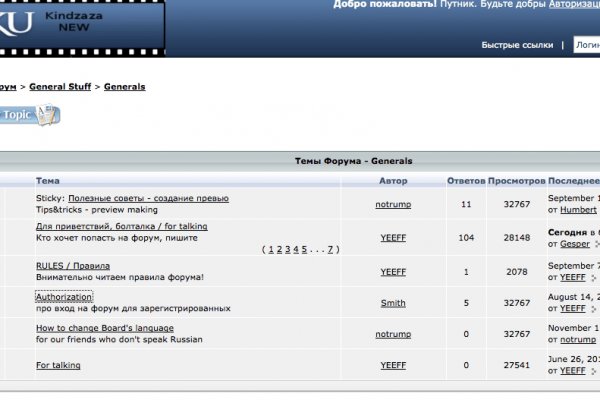Sort topics by the Ответов column header
Viewport: 600px width, 400px height.
click(x=465, y=181)
